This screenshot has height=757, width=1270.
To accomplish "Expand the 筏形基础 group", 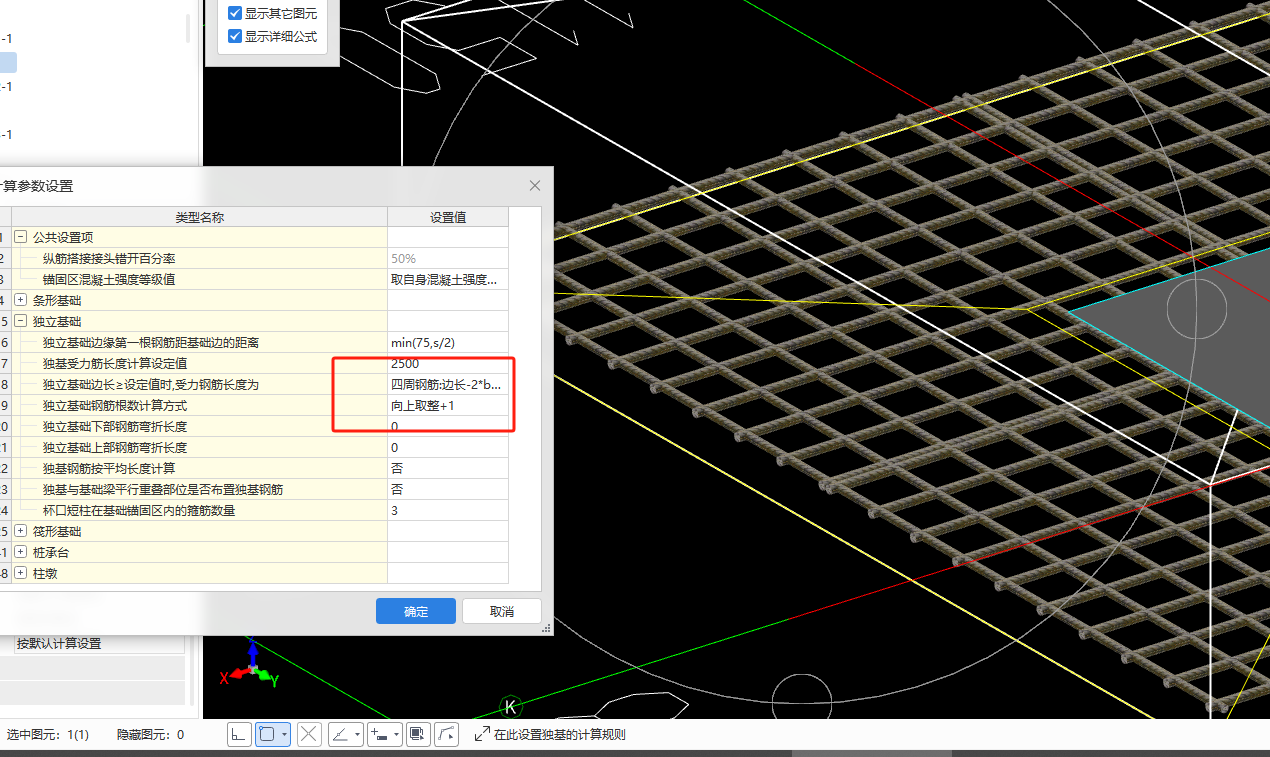I will (x=20, y=531).
